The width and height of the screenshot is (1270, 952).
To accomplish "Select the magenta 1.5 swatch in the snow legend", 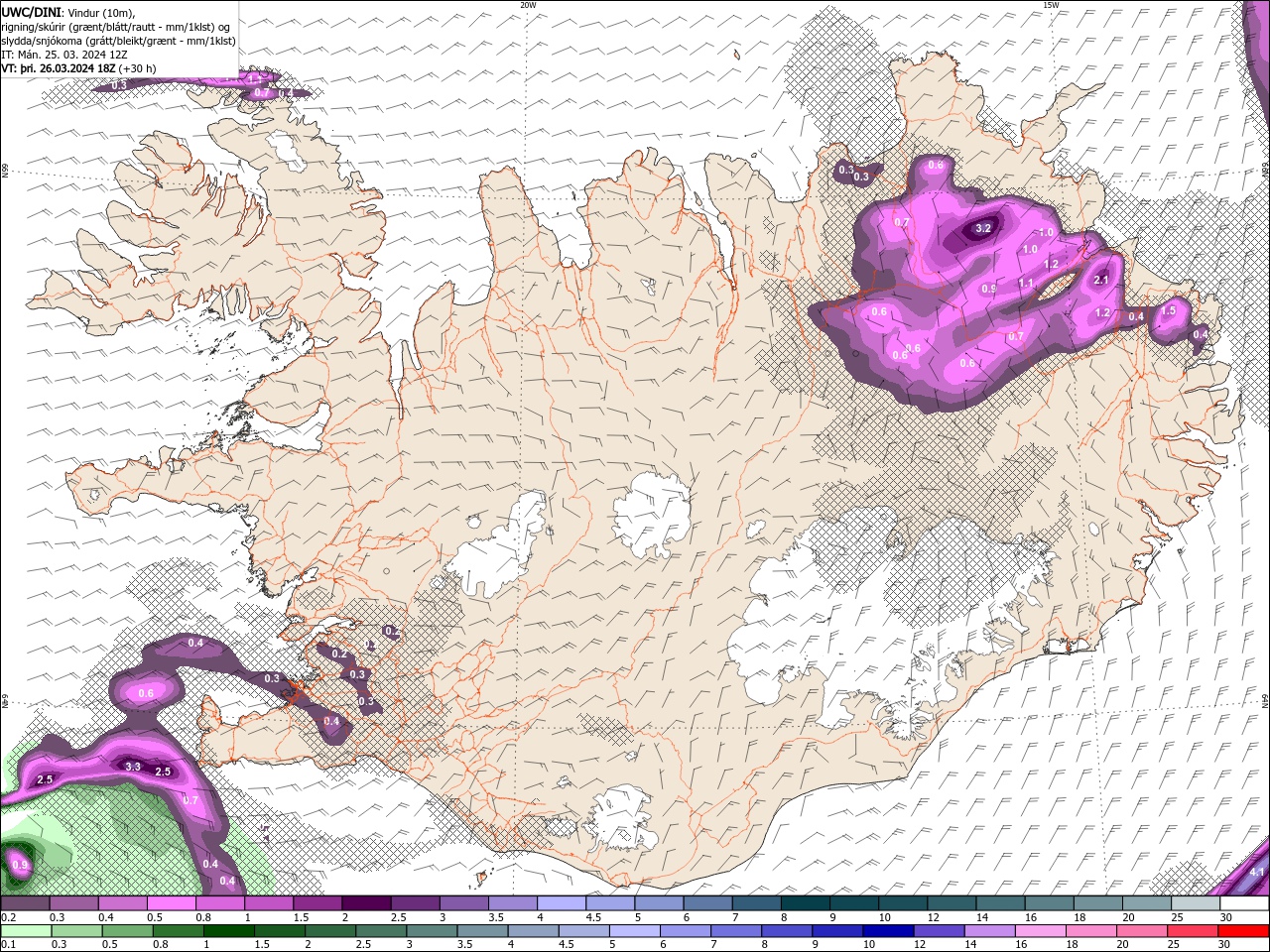I will pyautogui.click(x=317, y=903).
